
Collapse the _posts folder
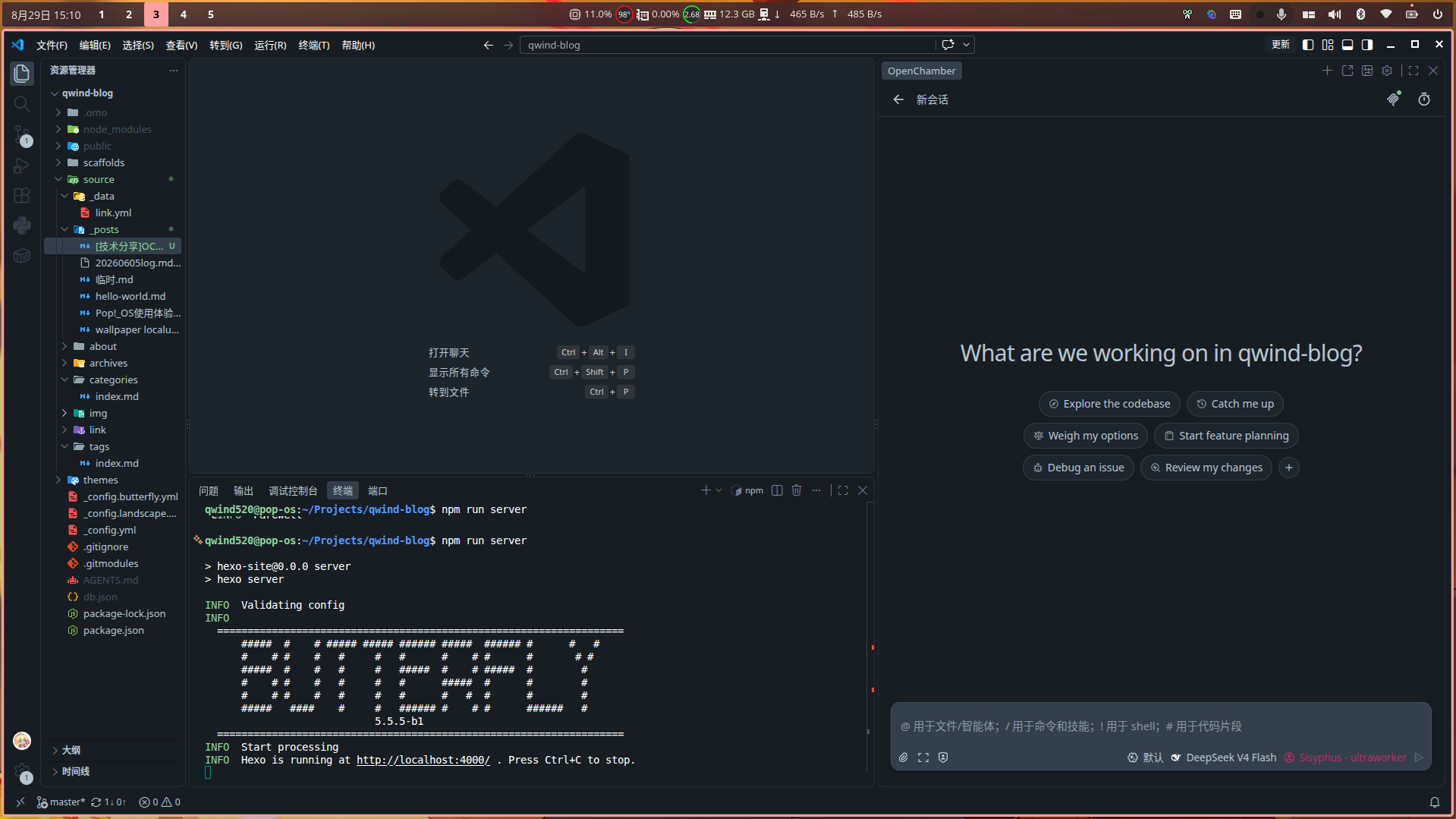(x=64, y=229)
